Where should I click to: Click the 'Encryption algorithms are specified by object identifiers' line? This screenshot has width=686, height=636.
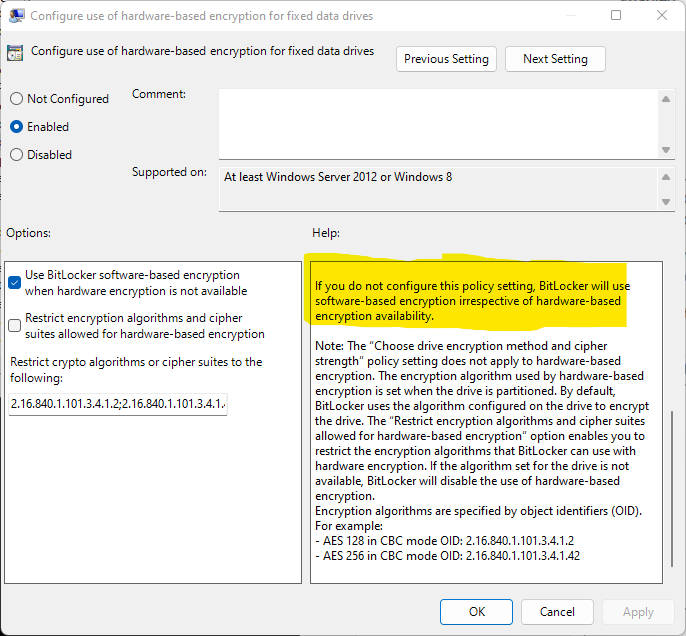[x=479, y=511]
